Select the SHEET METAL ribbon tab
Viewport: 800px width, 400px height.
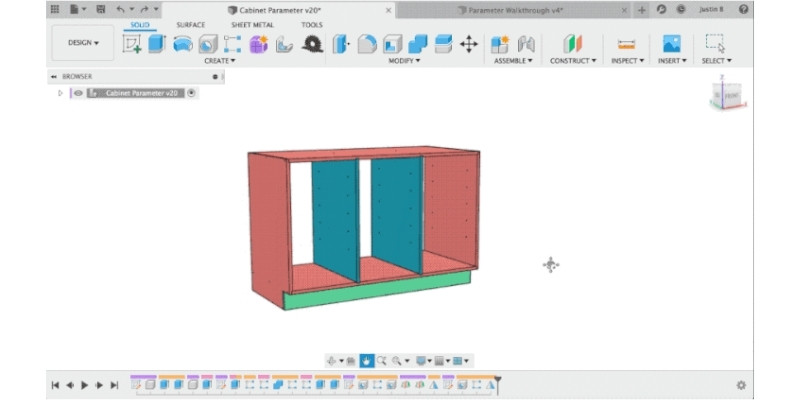253,25
